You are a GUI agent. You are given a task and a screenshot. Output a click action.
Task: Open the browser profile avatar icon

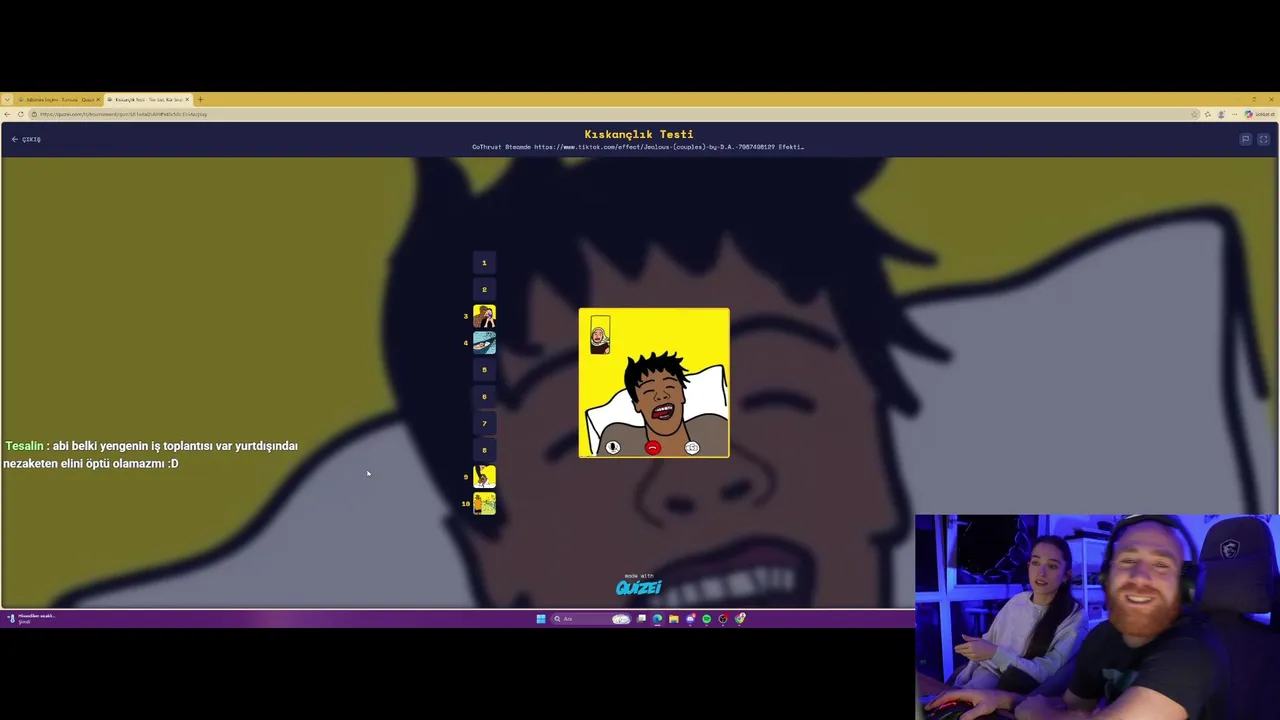coord(1221,114)
